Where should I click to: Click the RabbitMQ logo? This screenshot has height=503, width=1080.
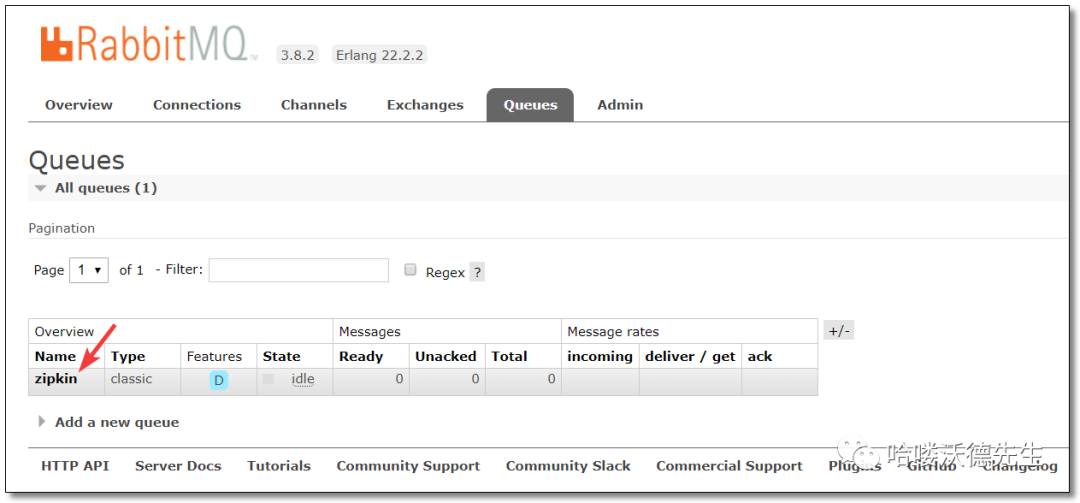(x=149, y=45)
